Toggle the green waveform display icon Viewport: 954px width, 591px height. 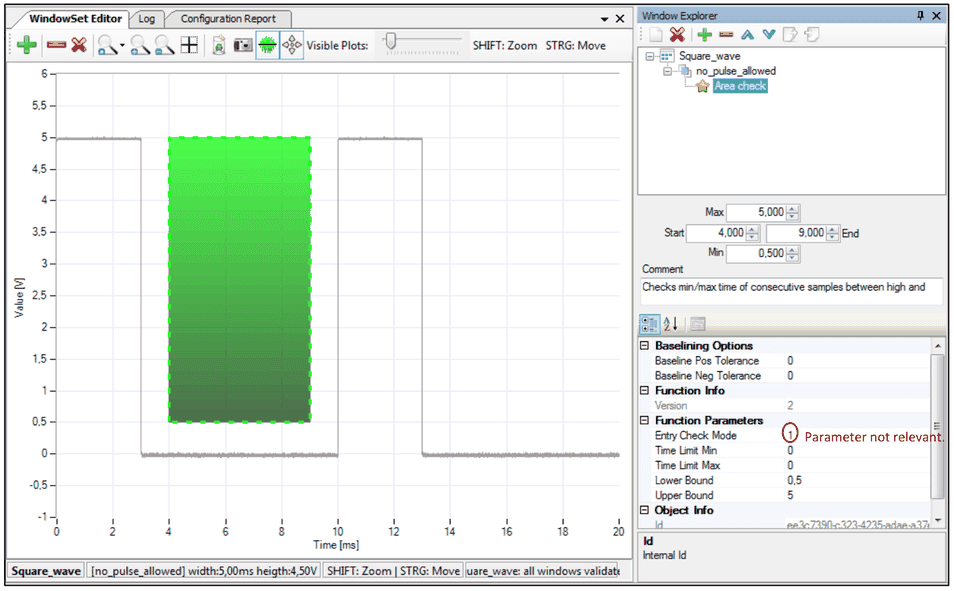click(x=267, y=45)
